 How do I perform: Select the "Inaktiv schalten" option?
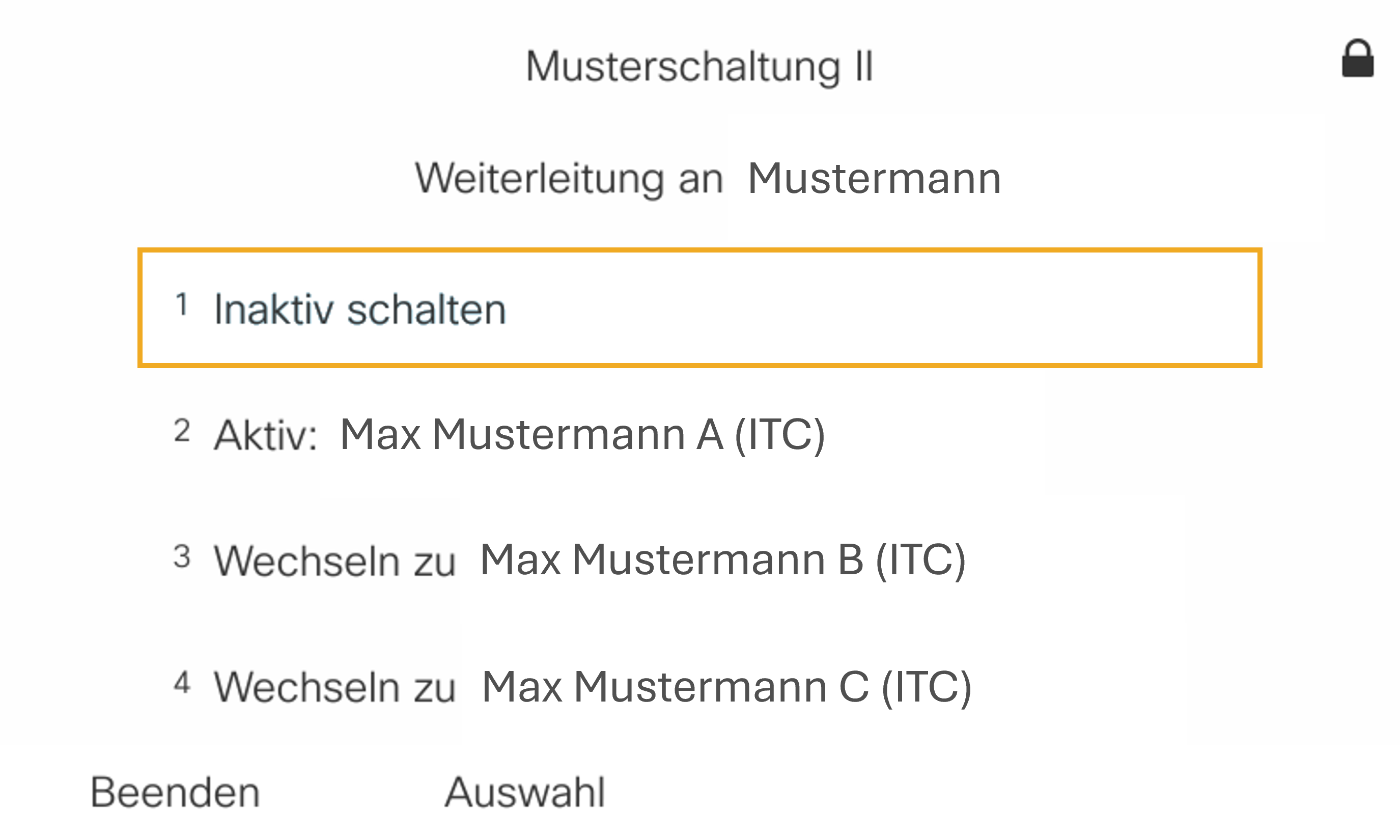click(x=360, y=310)
